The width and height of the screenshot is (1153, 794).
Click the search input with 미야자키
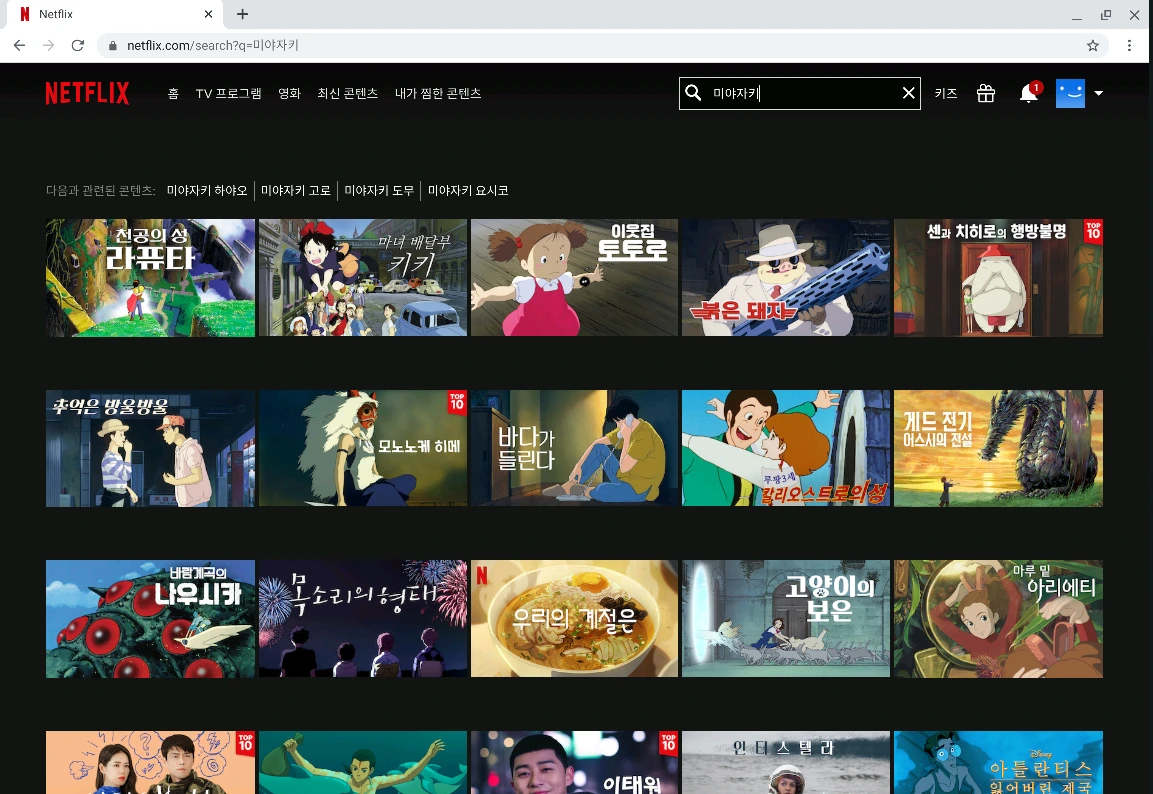[x=802, y=93]
